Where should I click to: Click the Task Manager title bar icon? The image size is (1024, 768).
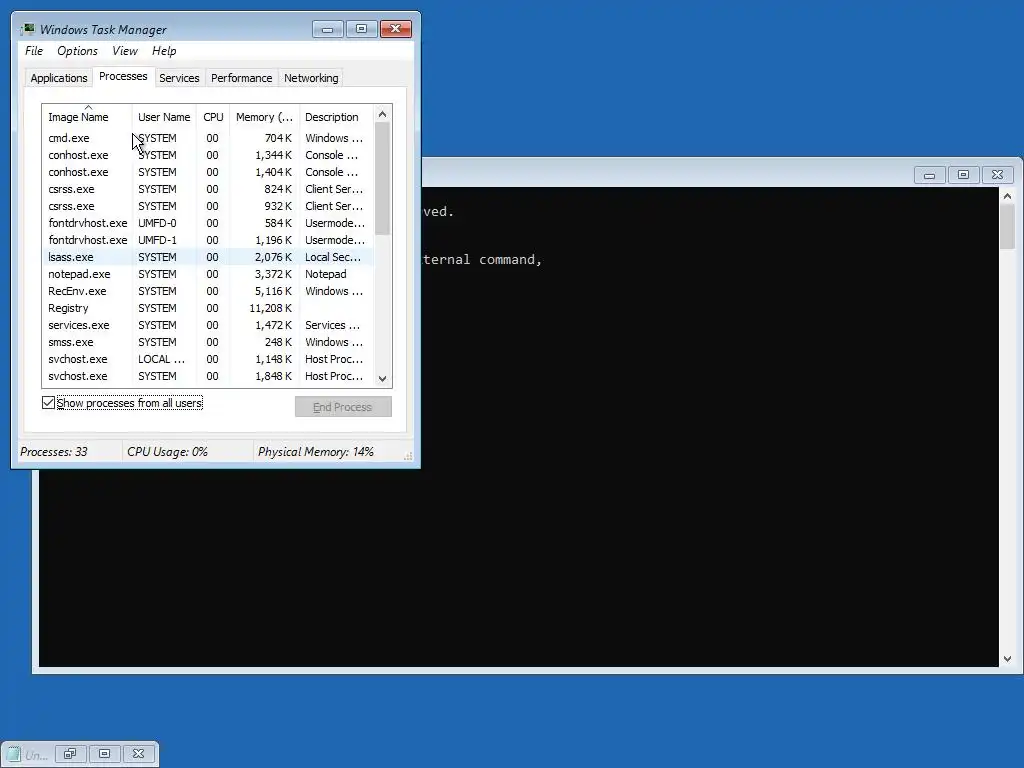[27, 29]
